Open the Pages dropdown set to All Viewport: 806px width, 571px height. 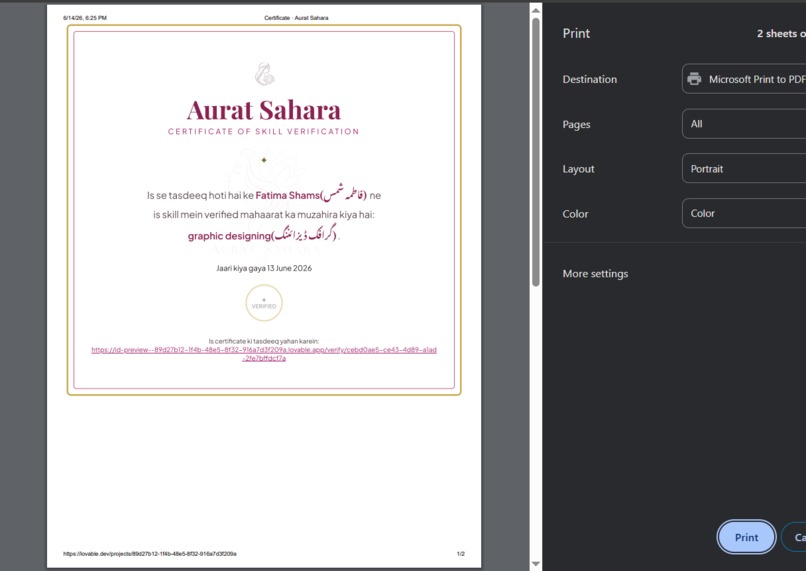[744, 124]
